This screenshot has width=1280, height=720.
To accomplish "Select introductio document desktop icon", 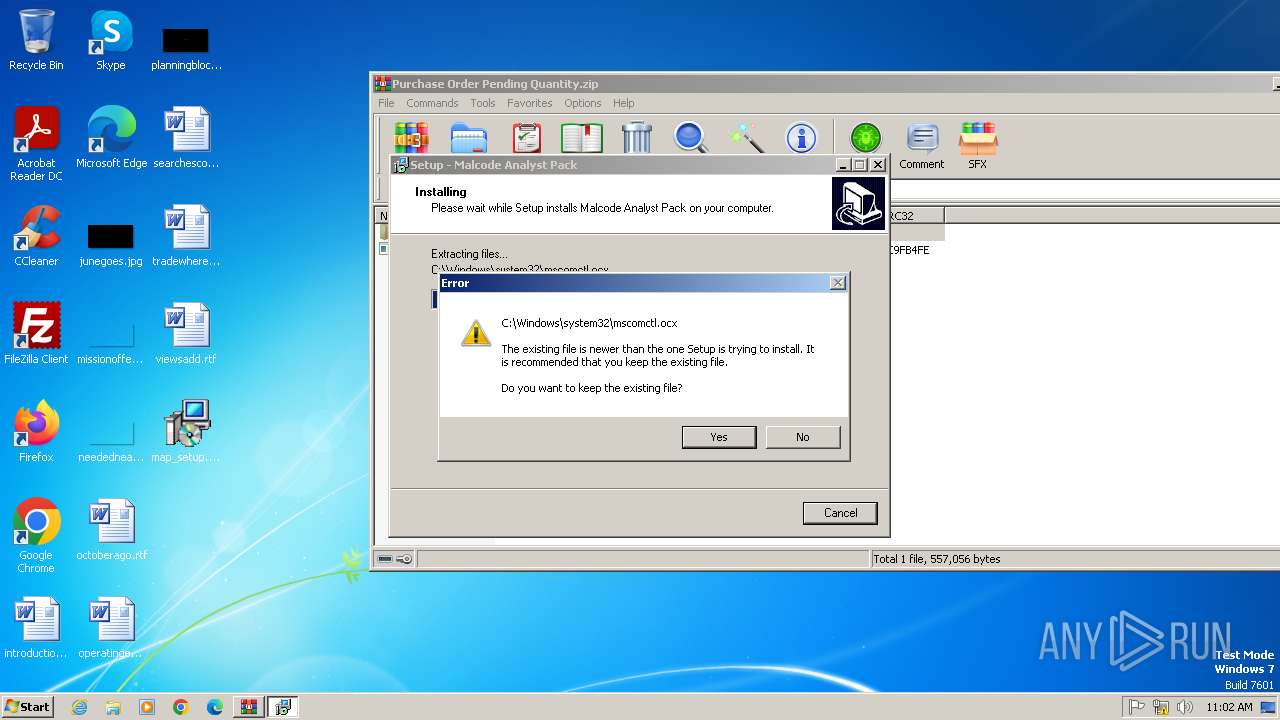I will click(36, 628).
